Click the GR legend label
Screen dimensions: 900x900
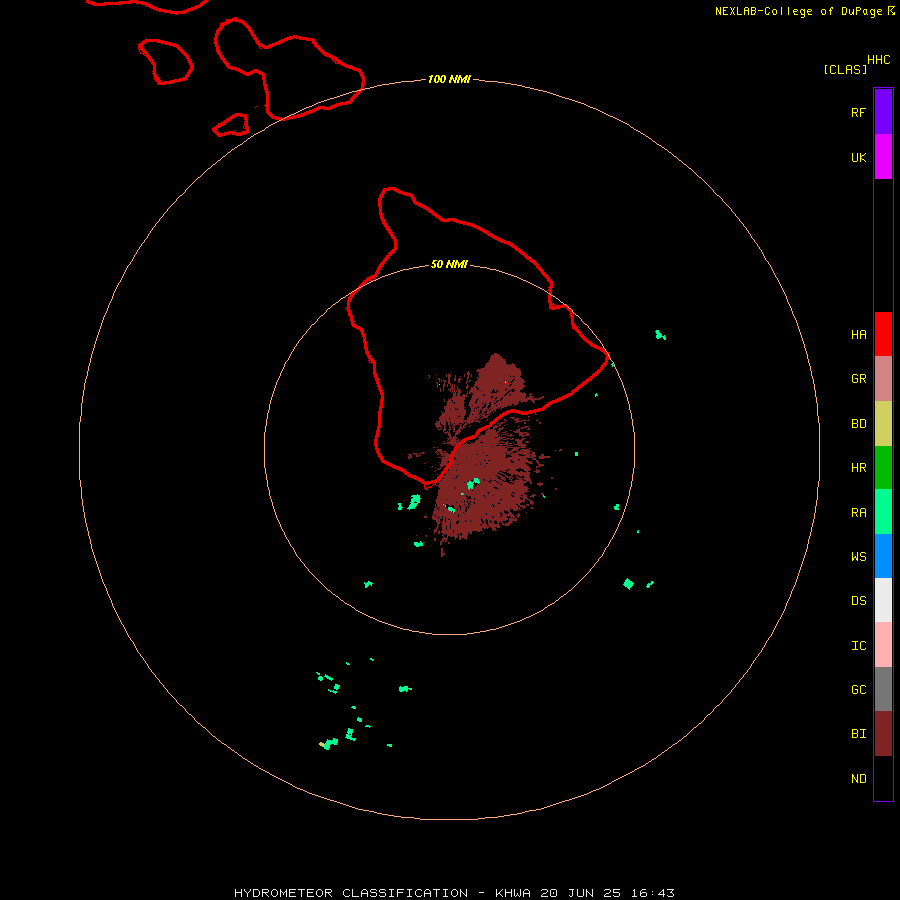click(x=858, y=379)
